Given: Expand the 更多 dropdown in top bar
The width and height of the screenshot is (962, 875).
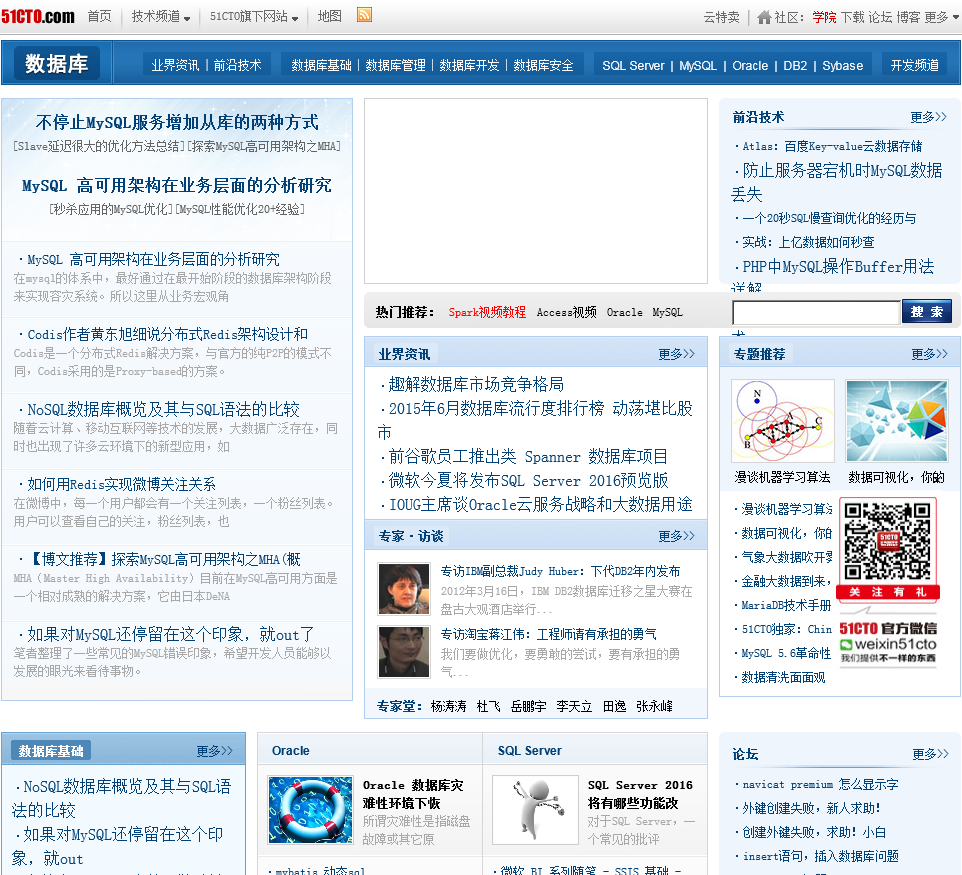Looking at the screenshot, I should click(942, 17).
